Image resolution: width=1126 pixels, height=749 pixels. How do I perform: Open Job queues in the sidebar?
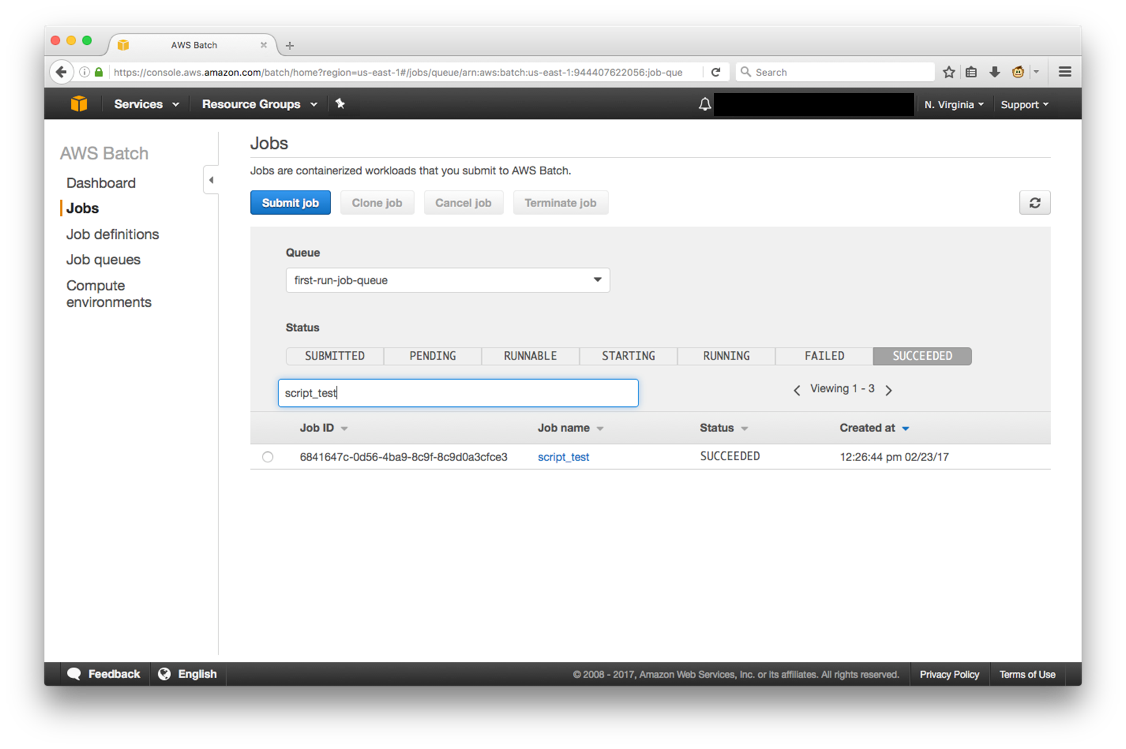pyautogui.click(x=103, y=260)
